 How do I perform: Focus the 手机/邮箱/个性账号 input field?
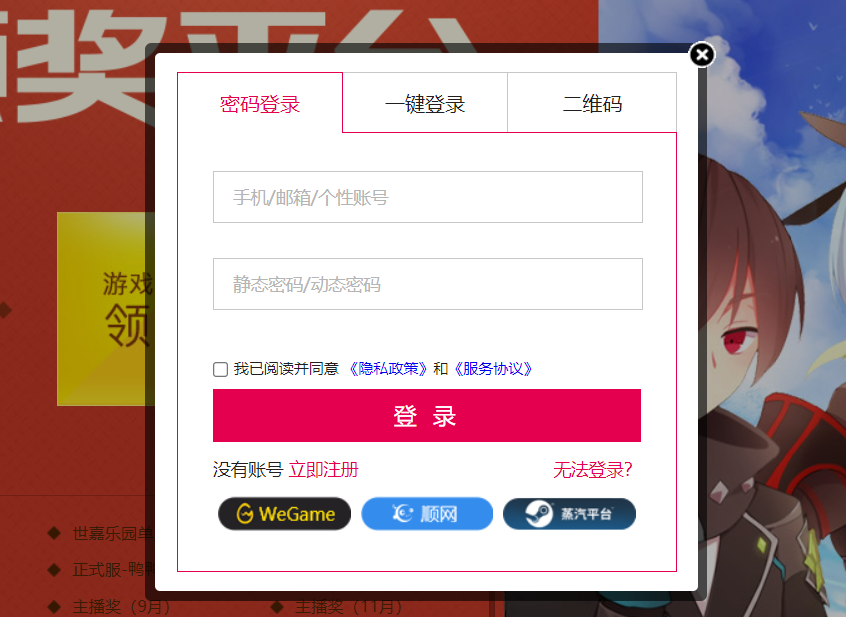point(428,197)
